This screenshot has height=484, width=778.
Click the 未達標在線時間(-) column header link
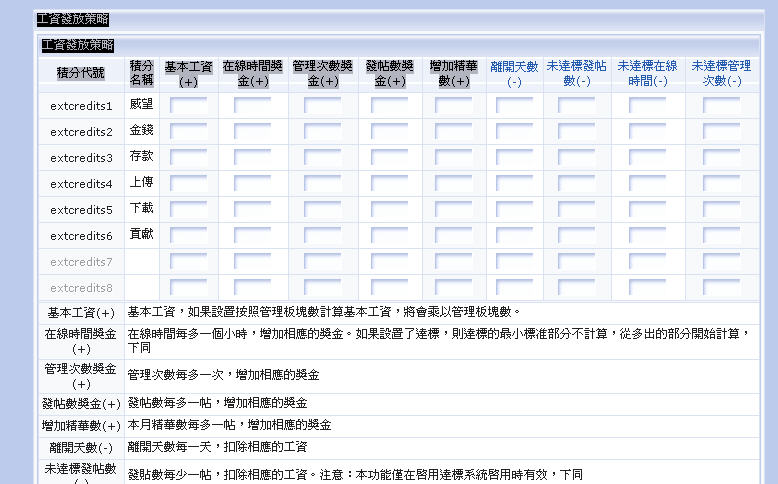tap(648, 73)
